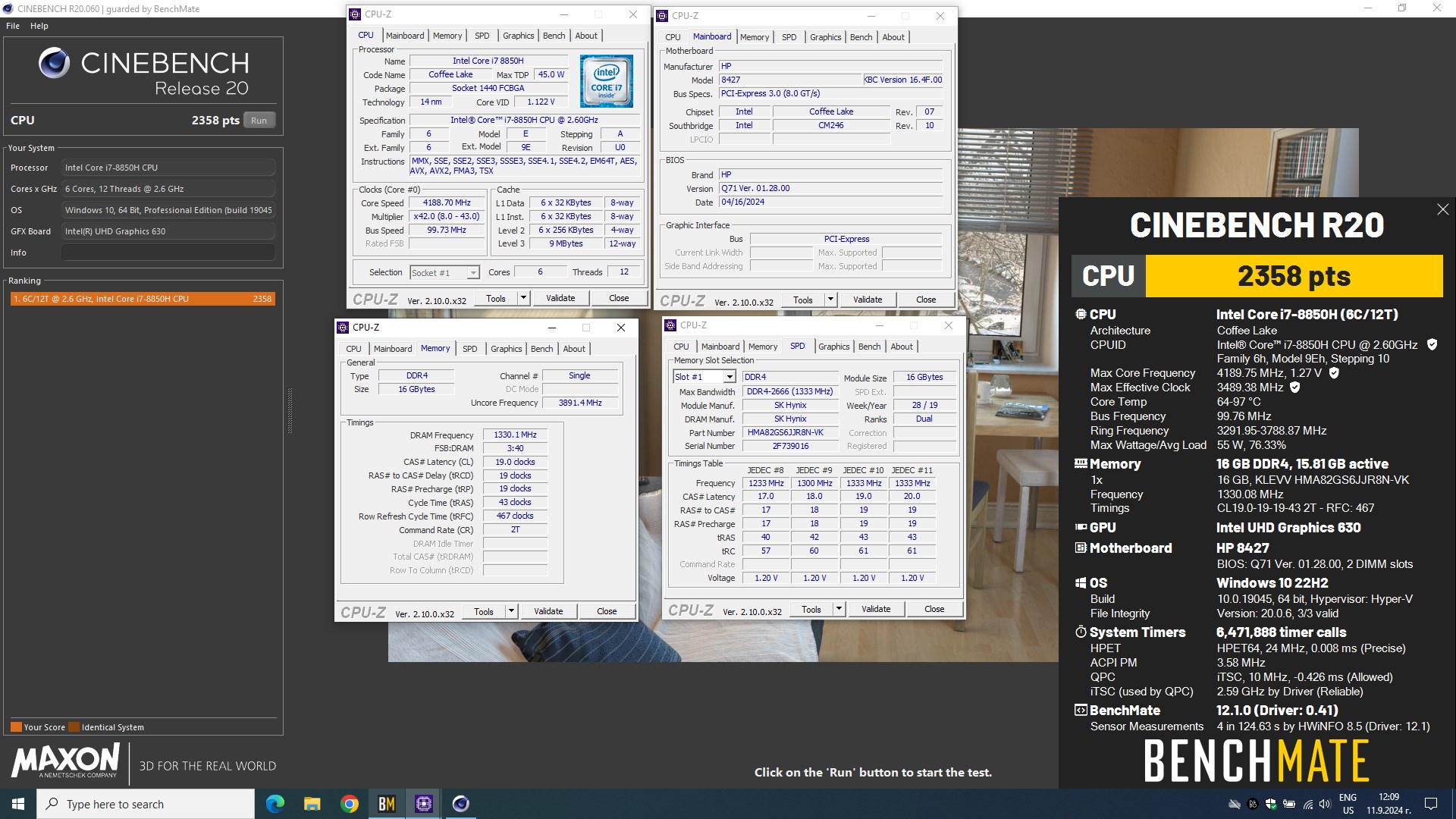Image resolution: width=1456 pixels, height=819 pixels.
Task: Open the Slot #1 memory slot dropdown
Action: [x=704, y=377]
